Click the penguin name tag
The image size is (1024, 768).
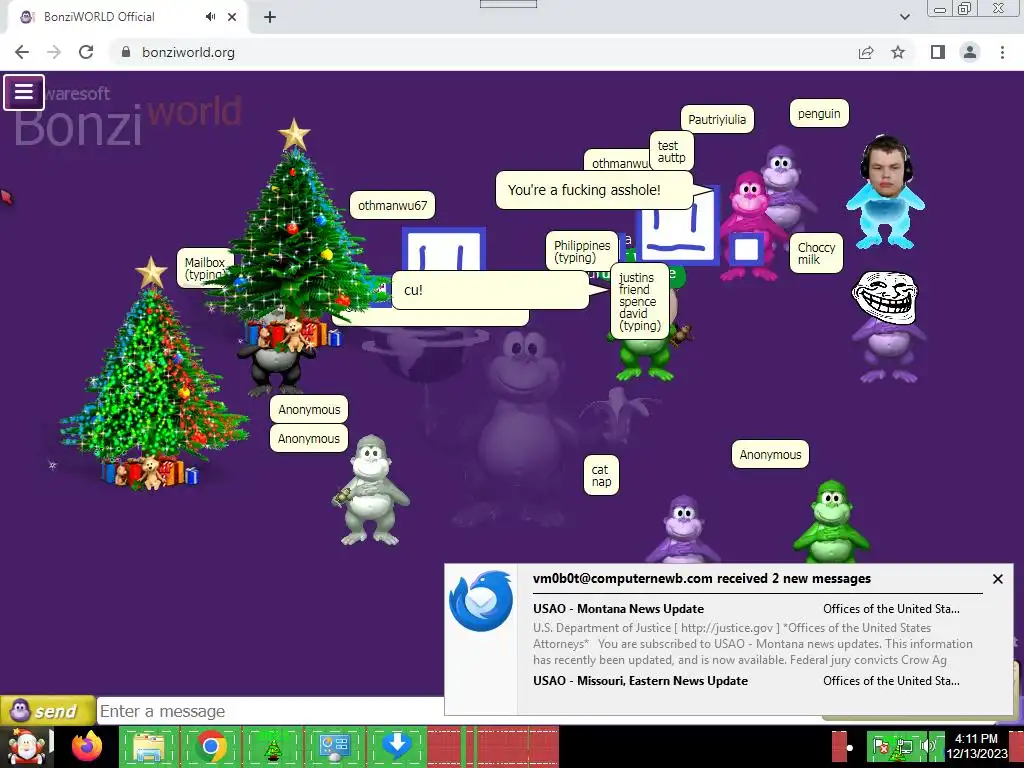click(819, 114)
